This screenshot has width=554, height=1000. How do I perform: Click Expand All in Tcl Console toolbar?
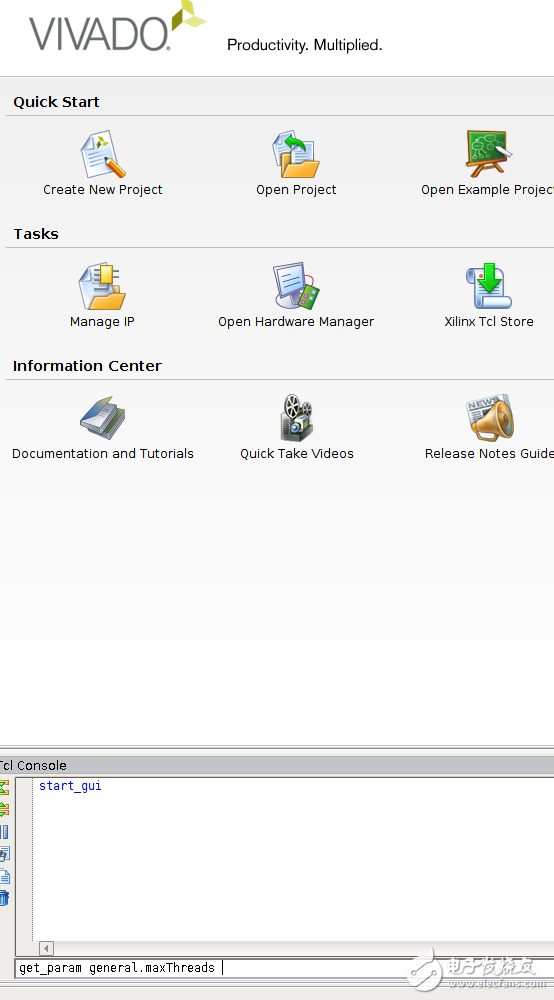click(4, 810)
